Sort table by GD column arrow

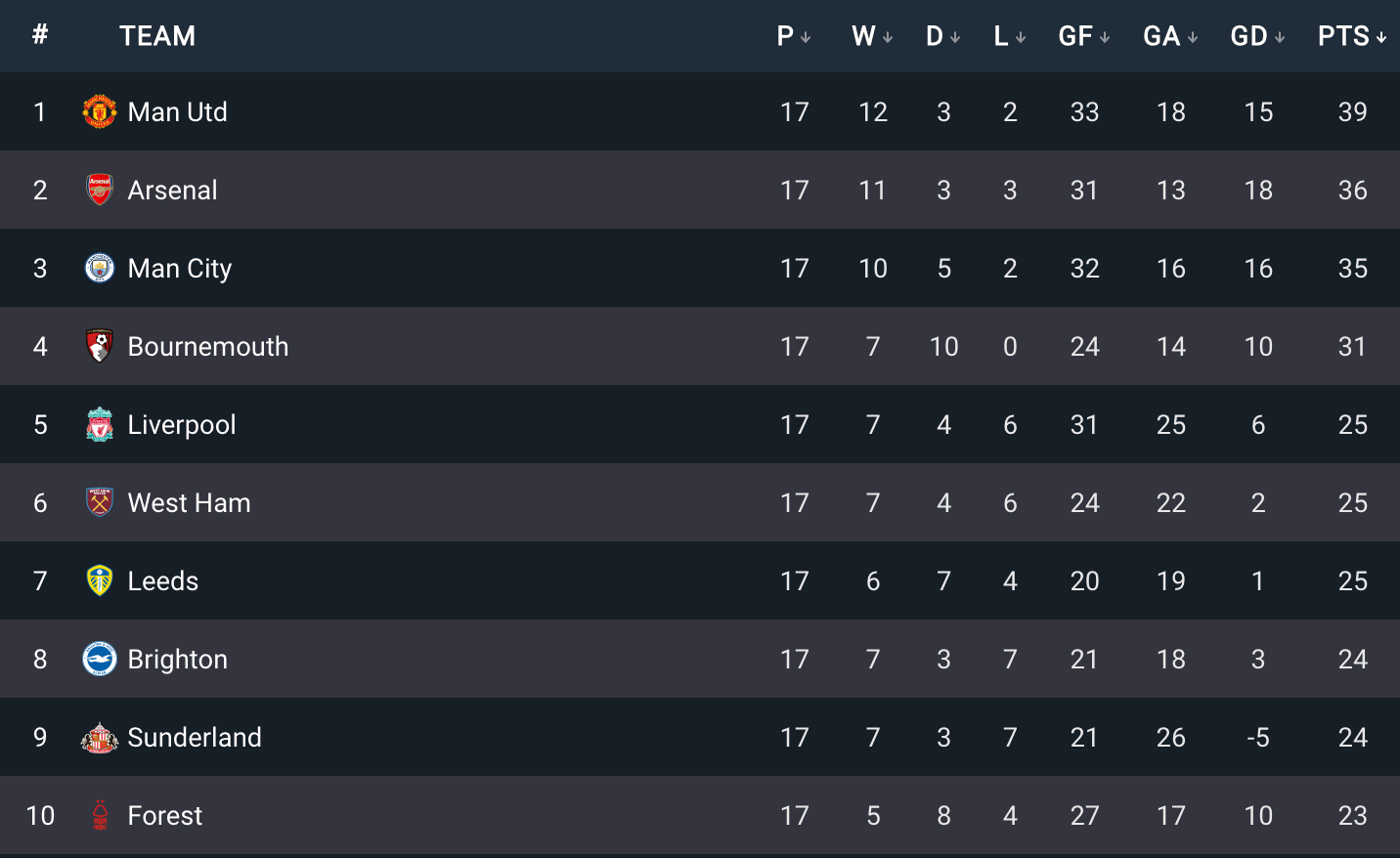pyautogui.click(x=1280, y=37)
